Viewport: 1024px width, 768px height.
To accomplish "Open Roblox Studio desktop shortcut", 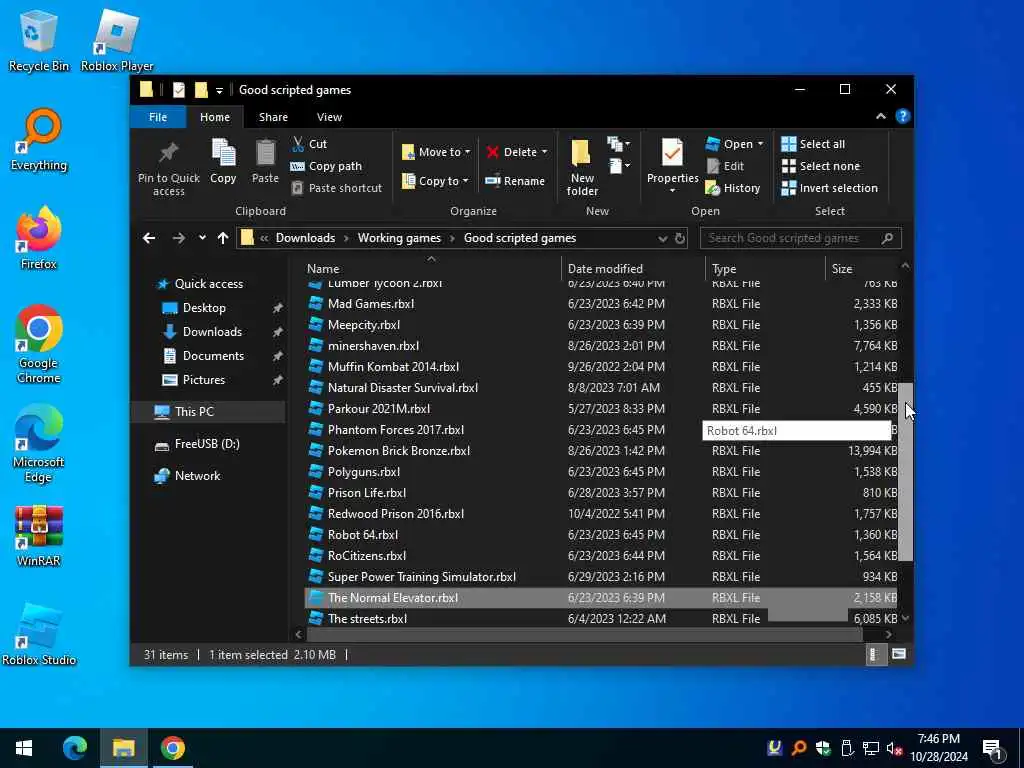I will 39,634.
